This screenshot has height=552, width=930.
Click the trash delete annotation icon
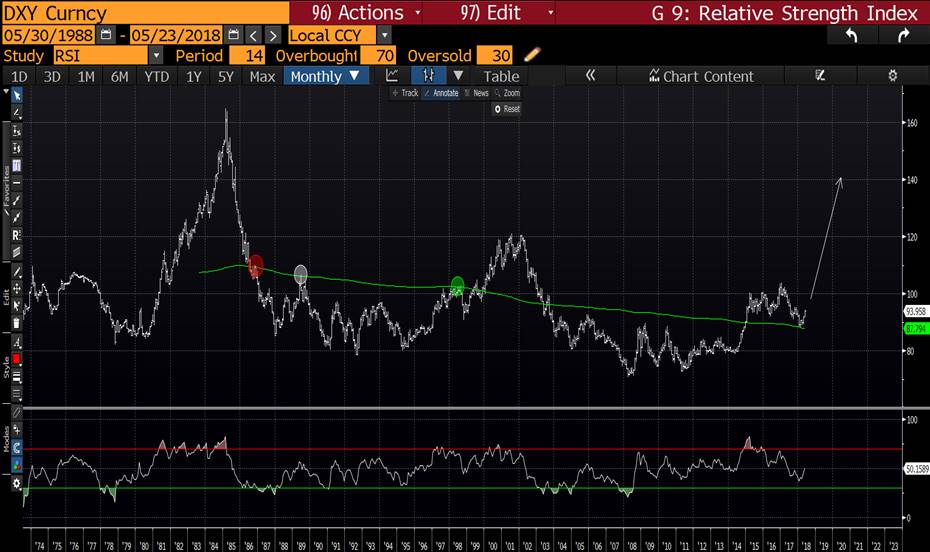tap(17, 323)
